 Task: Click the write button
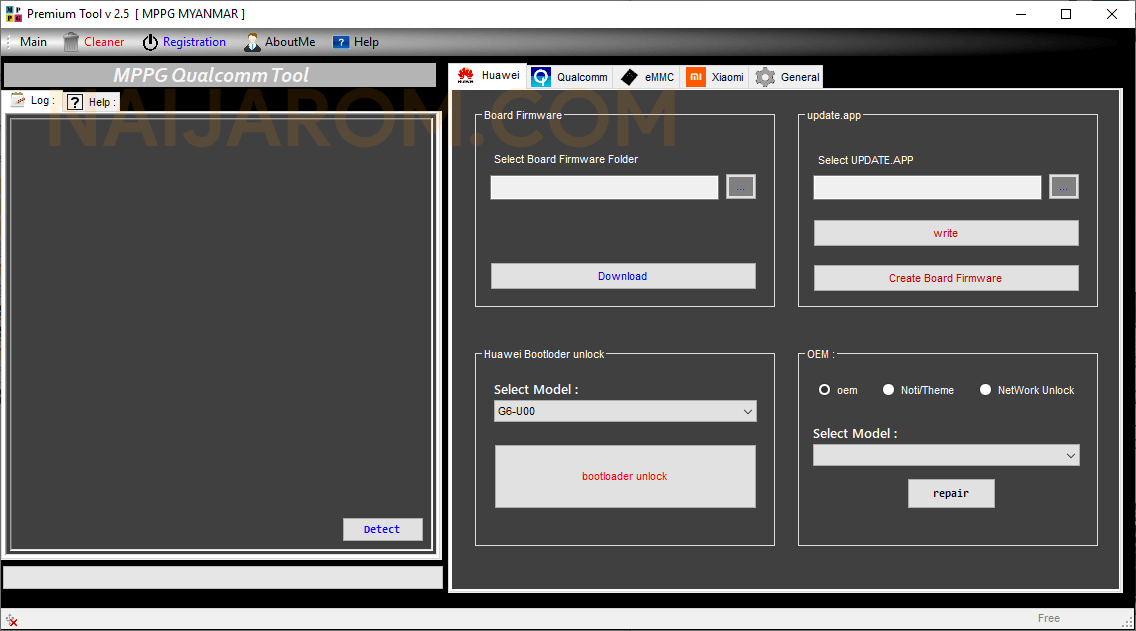[945, 233]
